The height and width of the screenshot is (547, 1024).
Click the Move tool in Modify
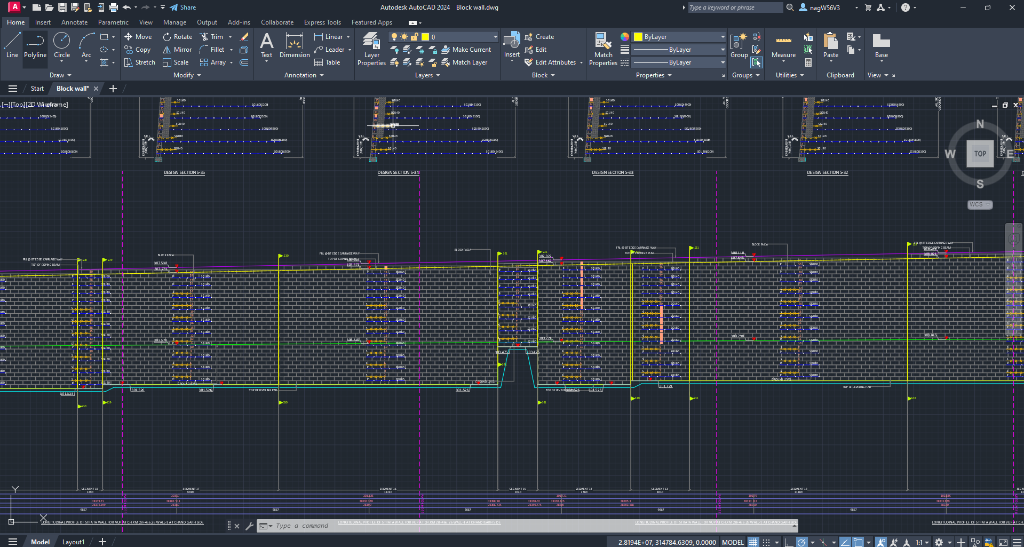(138, 37)
